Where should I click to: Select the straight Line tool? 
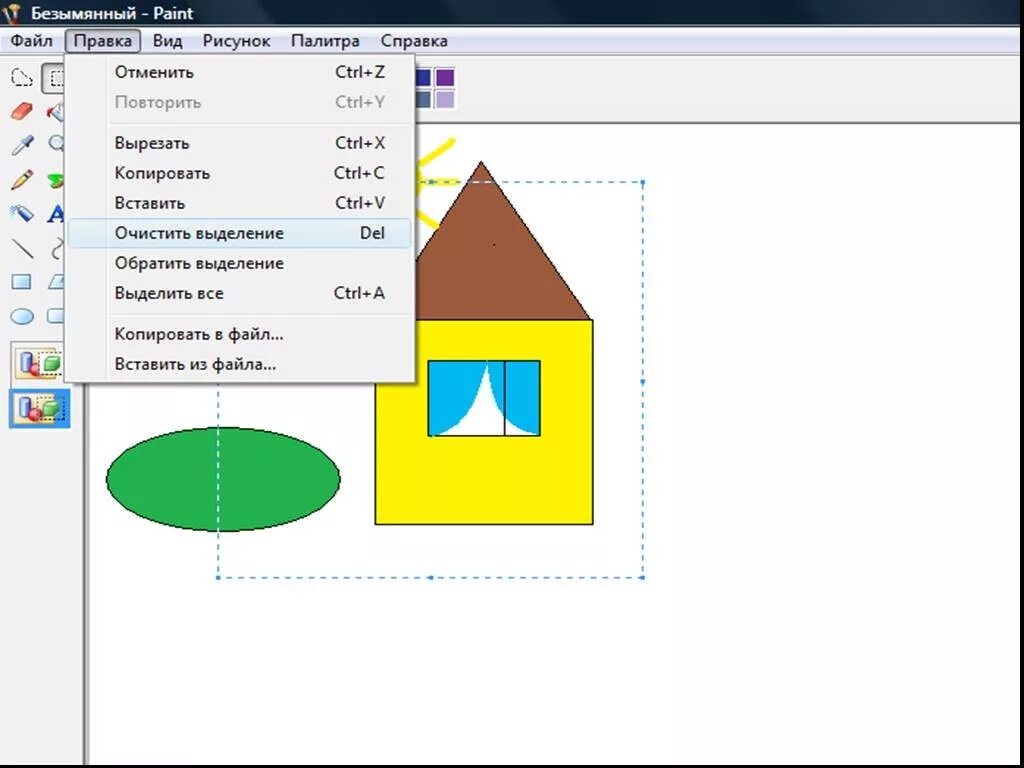(x=22, y=248)
